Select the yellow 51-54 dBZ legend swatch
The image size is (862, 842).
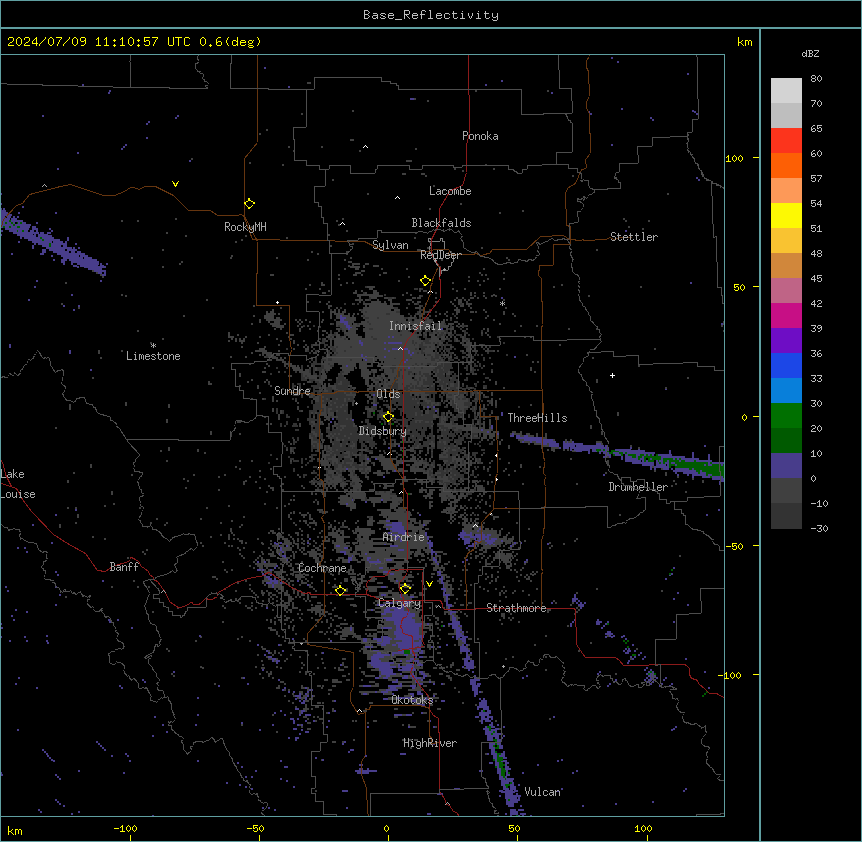[786, 215]
